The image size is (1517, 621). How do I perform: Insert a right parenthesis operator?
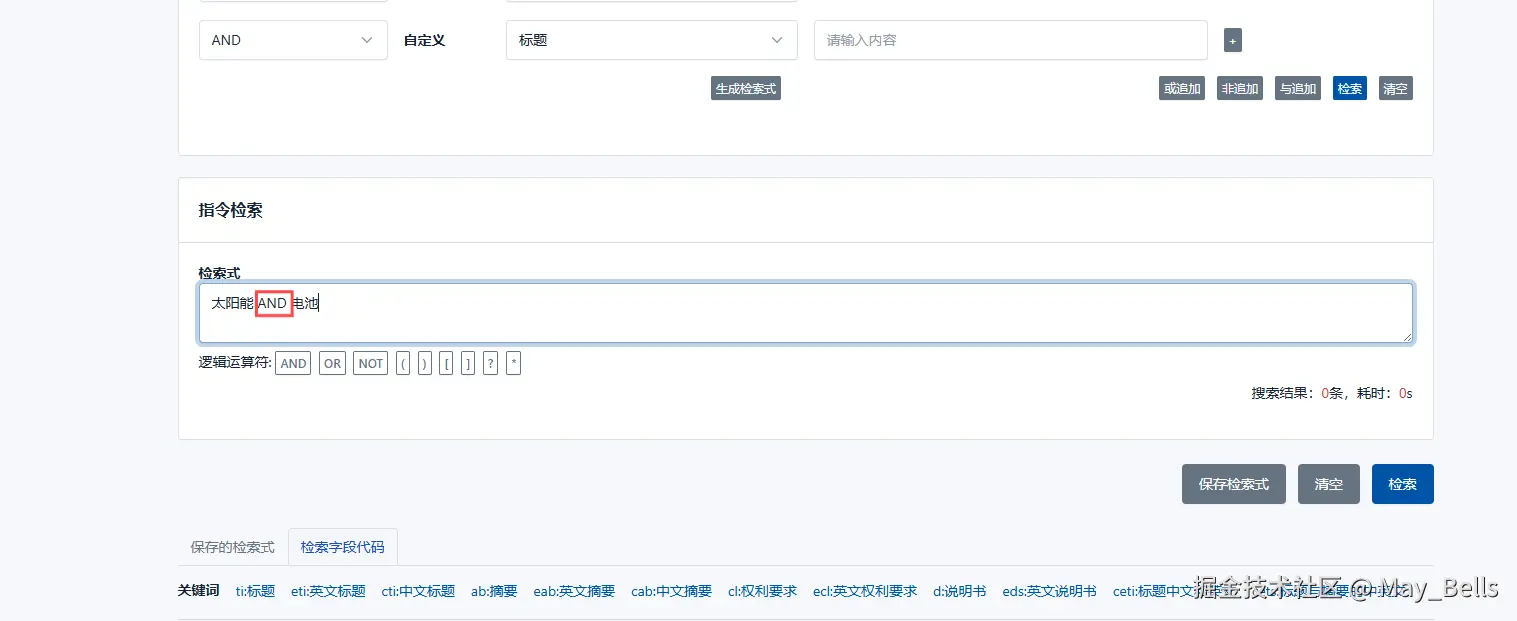click(424, 363)
